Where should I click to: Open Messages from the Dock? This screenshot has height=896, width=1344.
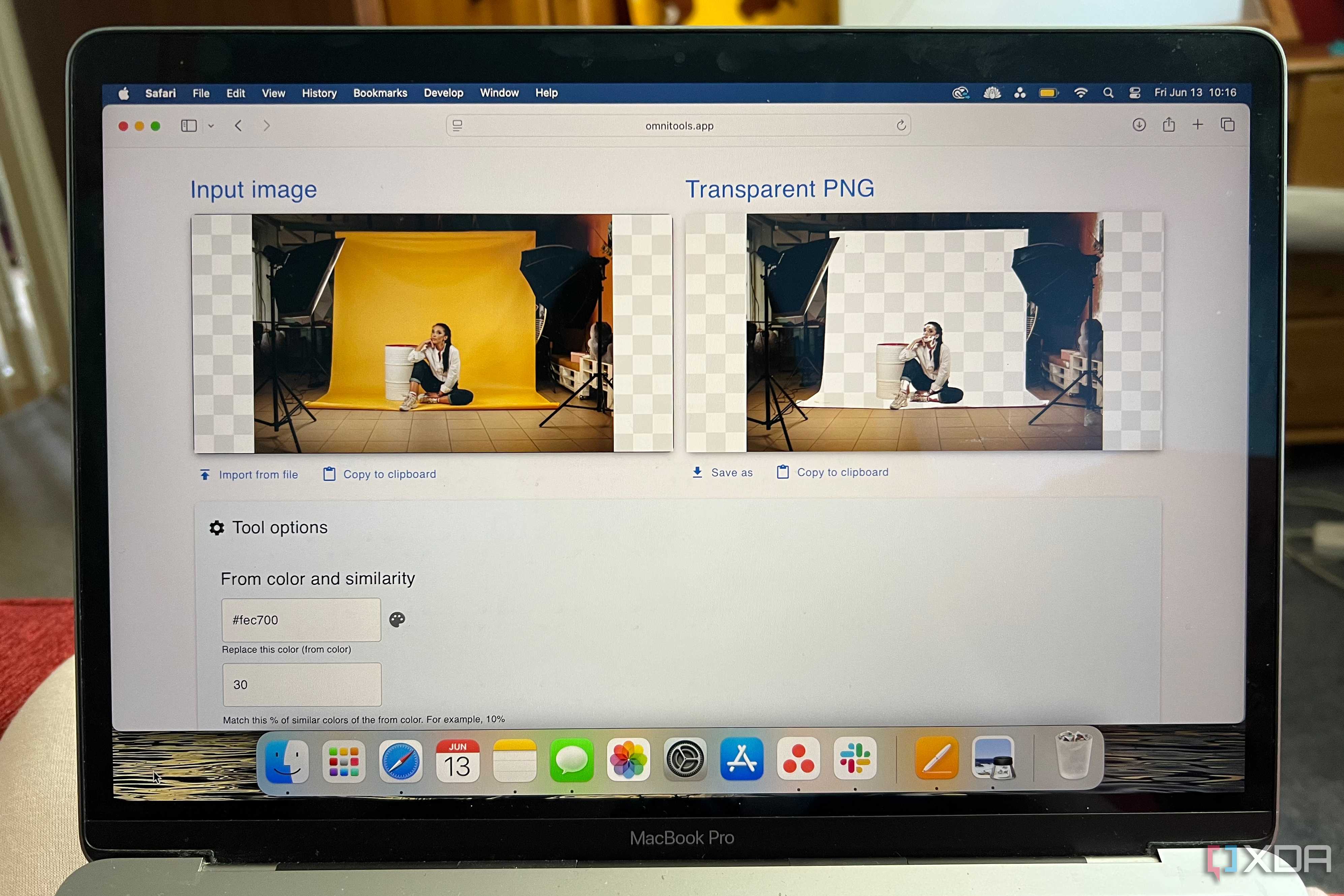tap(572, 760)
